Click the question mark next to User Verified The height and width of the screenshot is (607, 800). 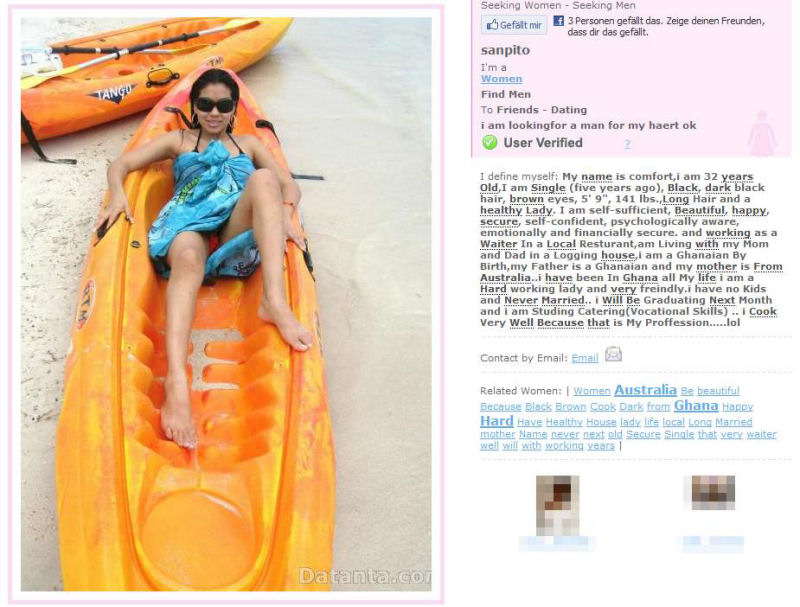(x=627, y=144)
